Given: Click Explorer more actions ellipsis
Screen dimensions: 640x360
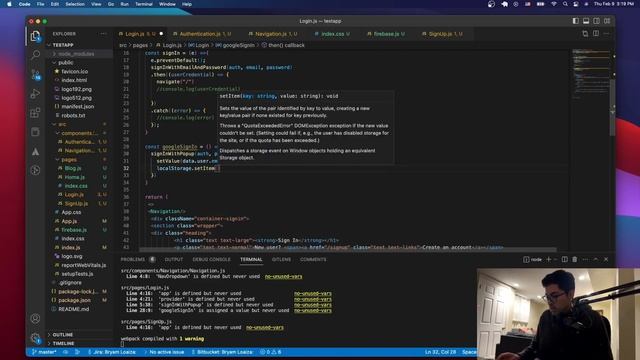Looking at the screenshot, I should point(103,34).
